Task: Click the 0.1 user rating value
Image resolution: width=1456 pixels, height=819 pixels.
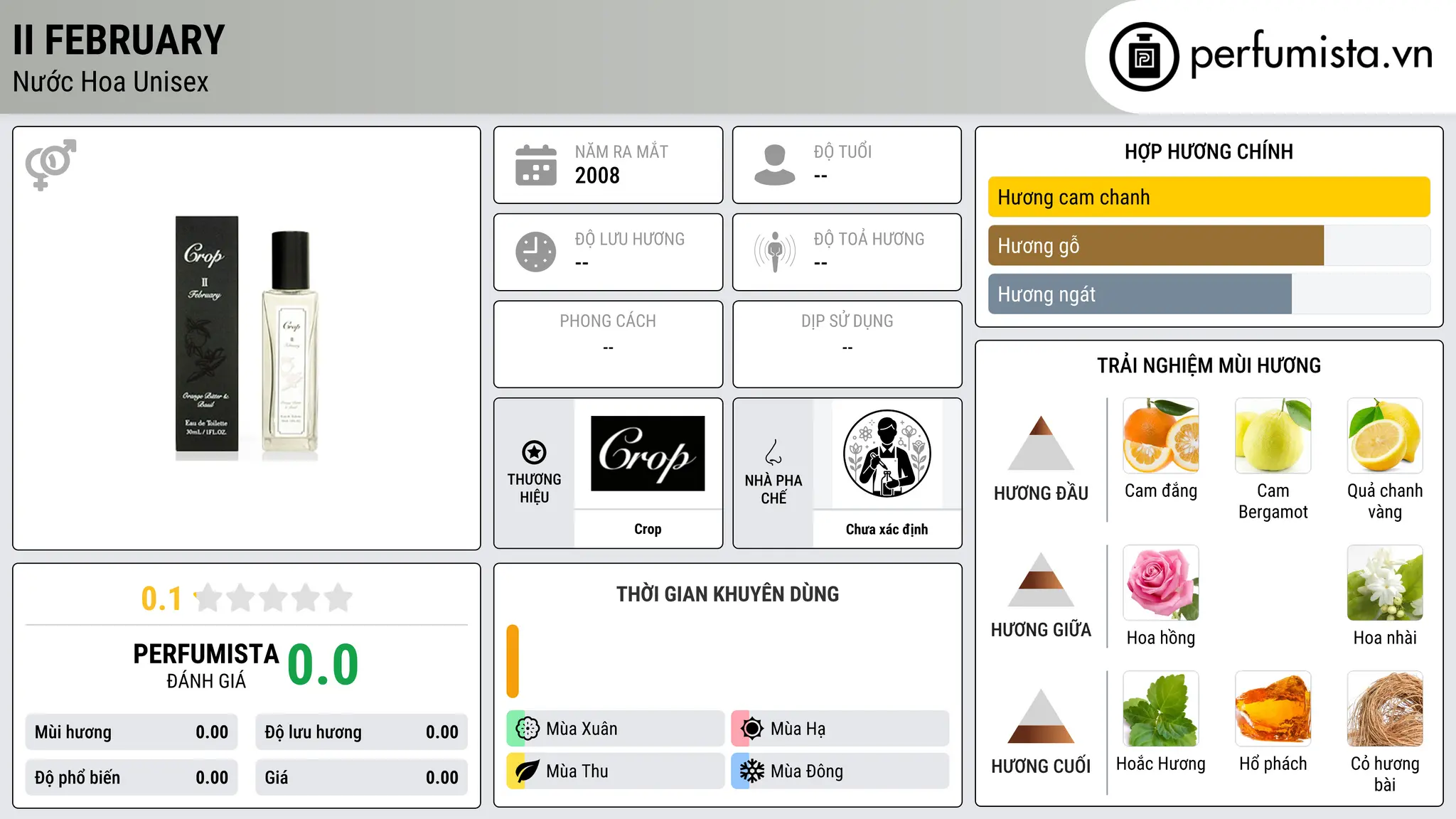Action: tap(161, 599)
